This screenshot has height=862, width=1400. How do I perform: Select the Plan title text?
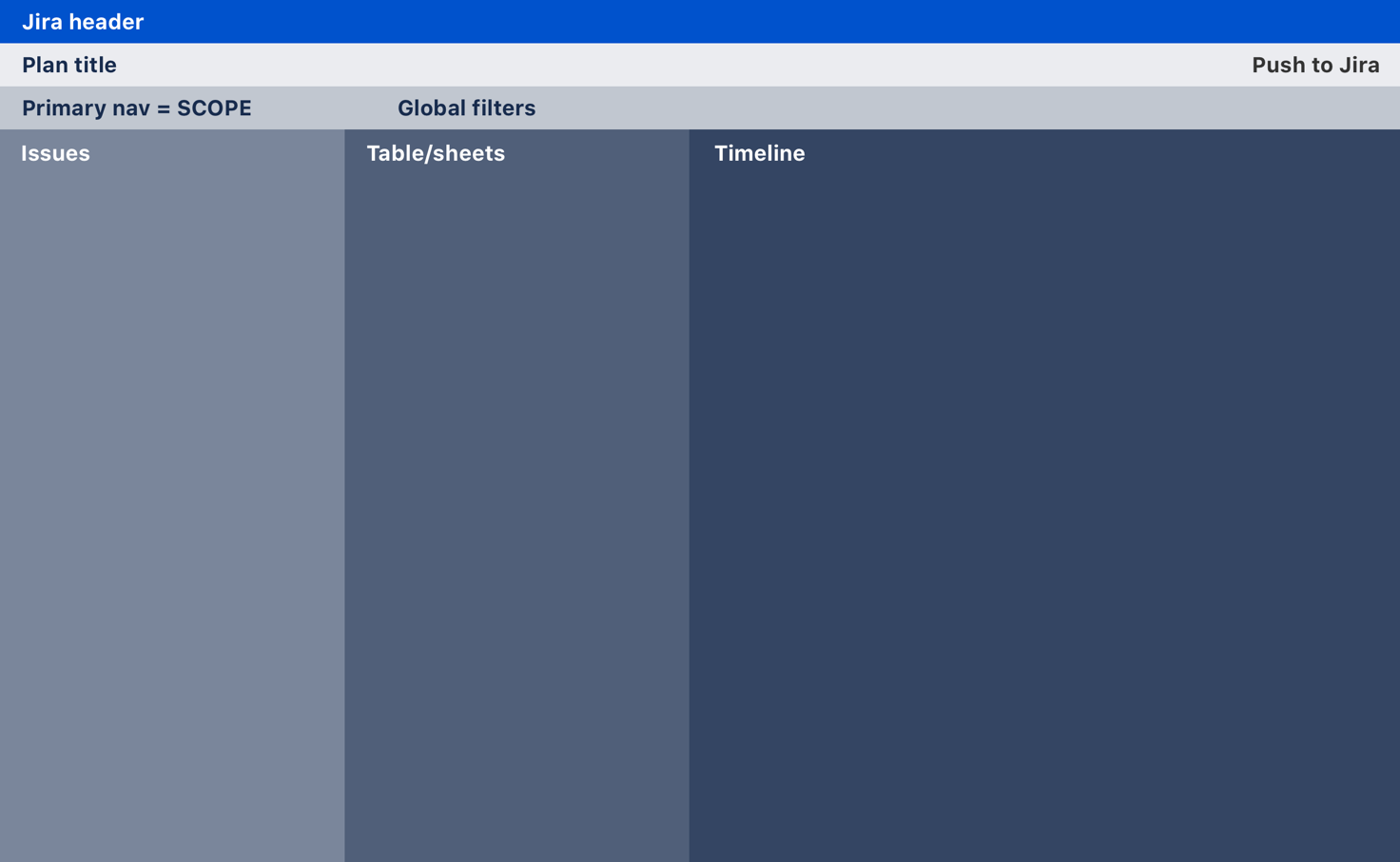click(x=68, y=65)
